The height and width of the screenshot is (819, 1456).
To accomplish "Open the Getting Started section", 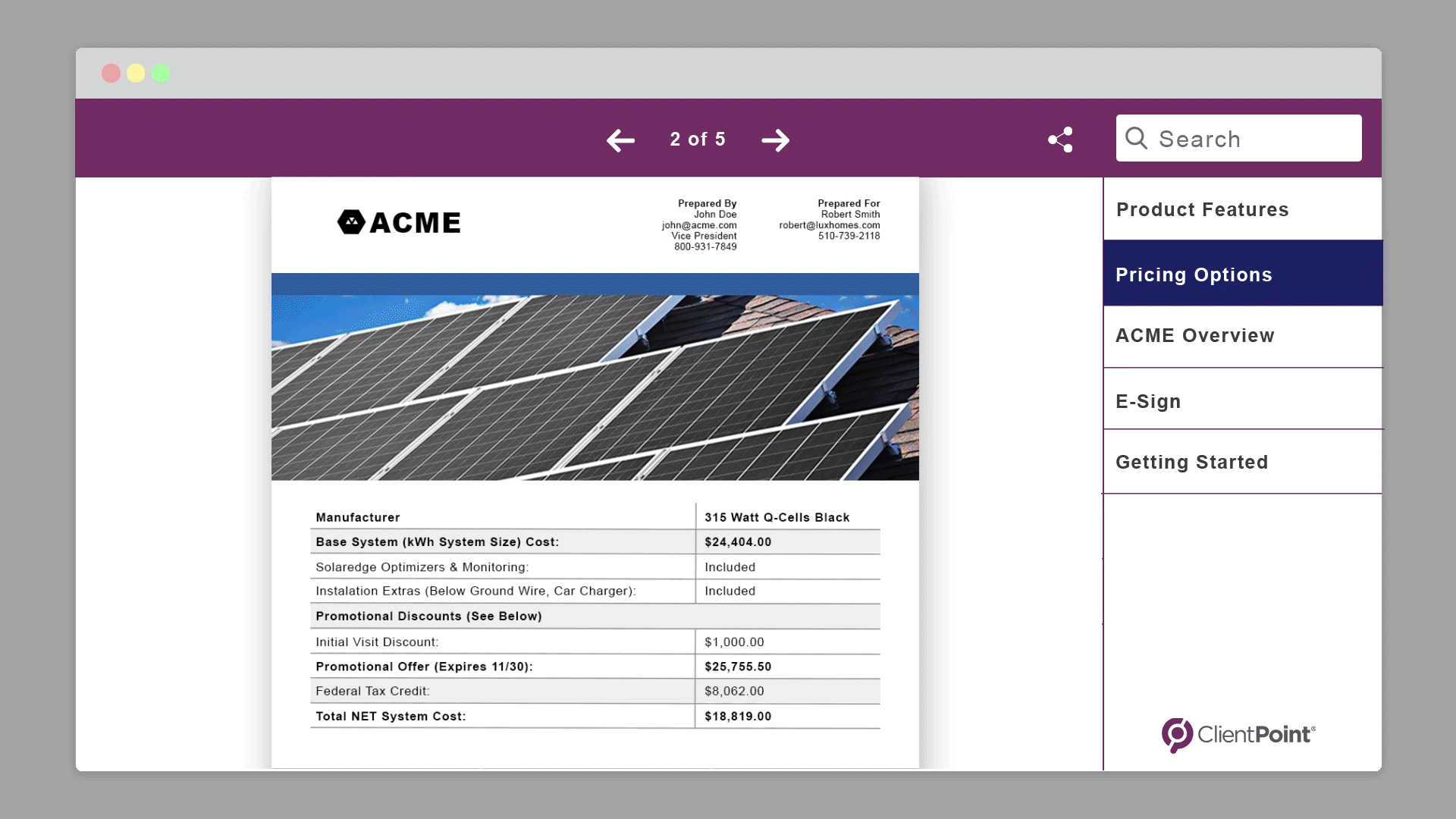I will (x=1192, y=462).
